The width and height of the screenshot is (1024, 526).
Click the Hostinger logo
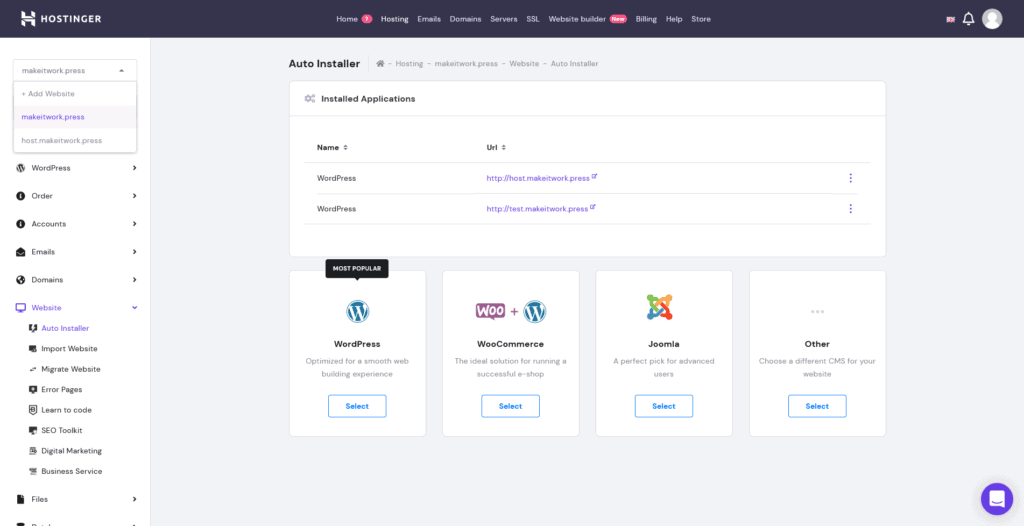pos(61,18)
